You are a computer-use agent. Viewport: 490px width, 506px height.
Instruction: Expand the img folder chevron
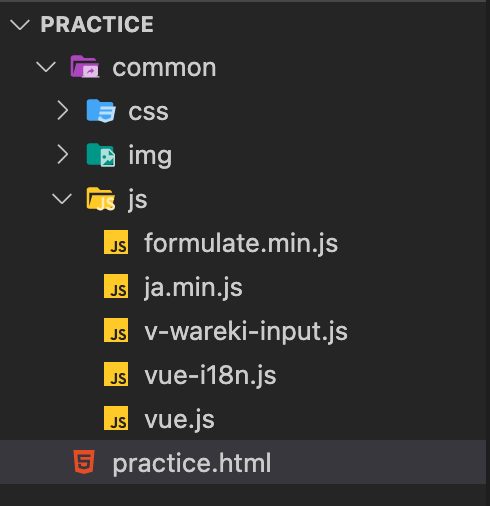click(63, 154)
